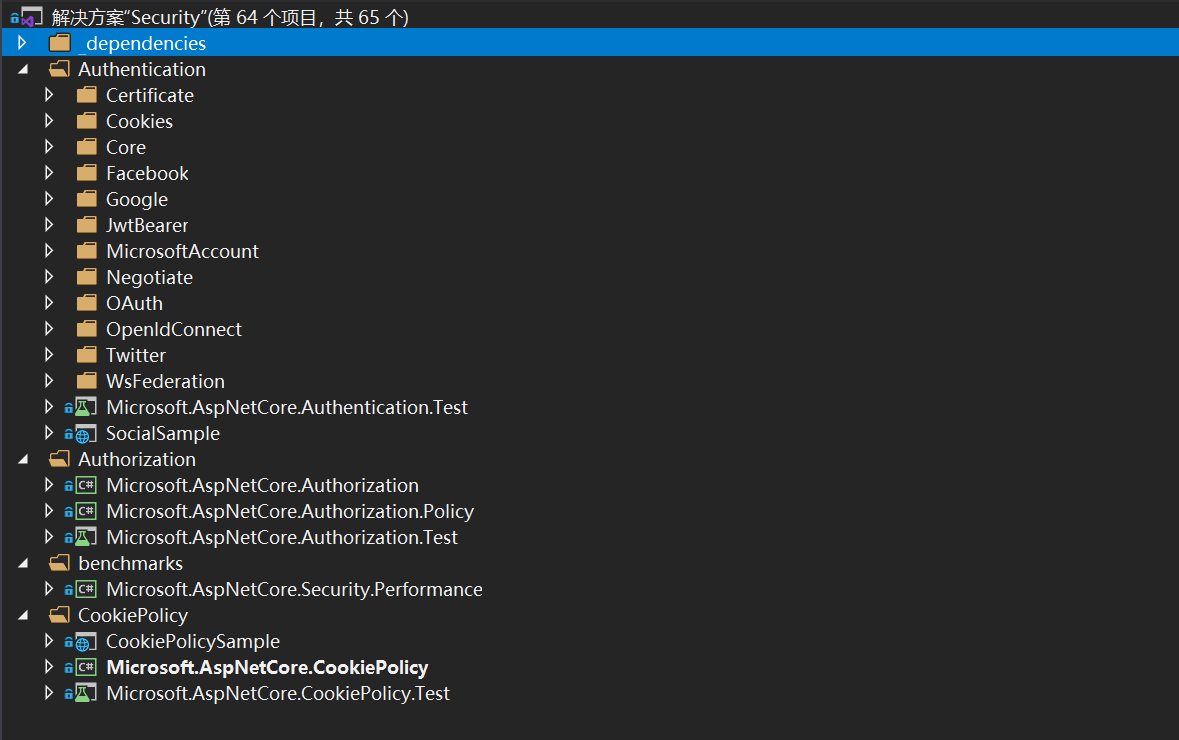The image size is (1179, 740).
Task: Expand the OpenIdConnect folder arrow
Action: pyautogui.click(x=49, y=329)
